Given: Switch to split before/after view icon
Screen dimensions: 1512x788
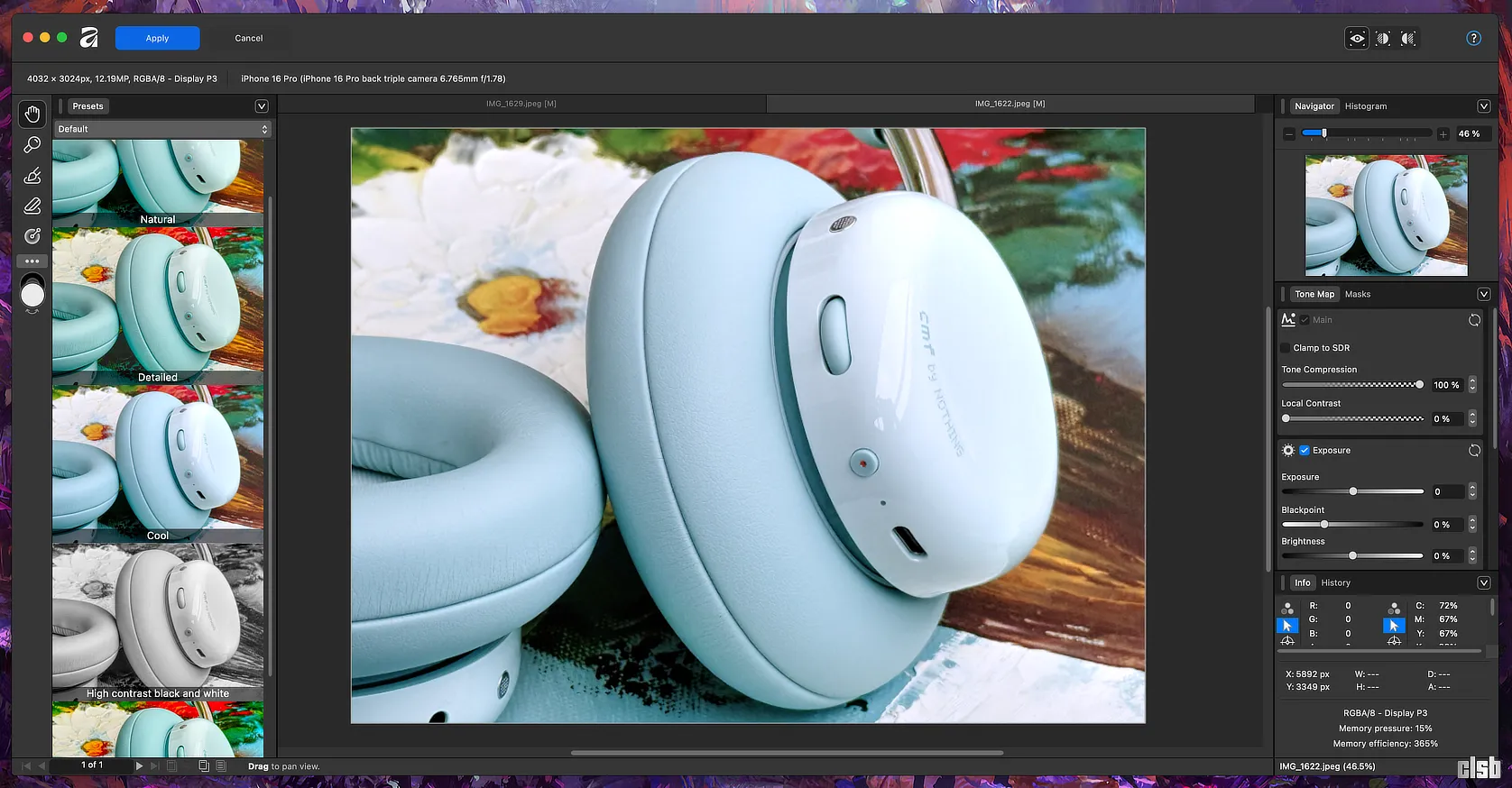Looking at the screenshot, I should pos(1382,38).
